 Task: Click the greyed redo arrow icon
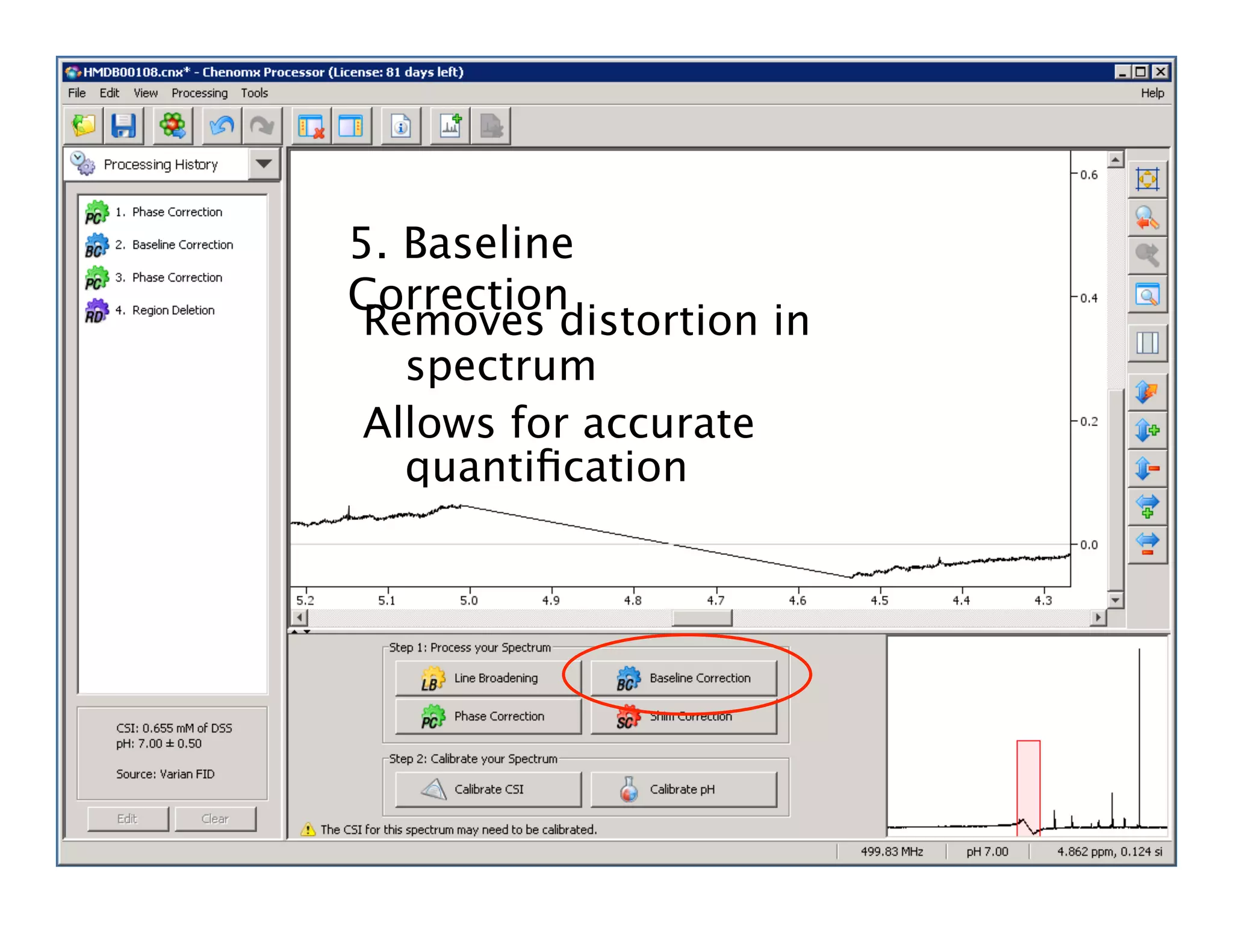tap(261, 126)
